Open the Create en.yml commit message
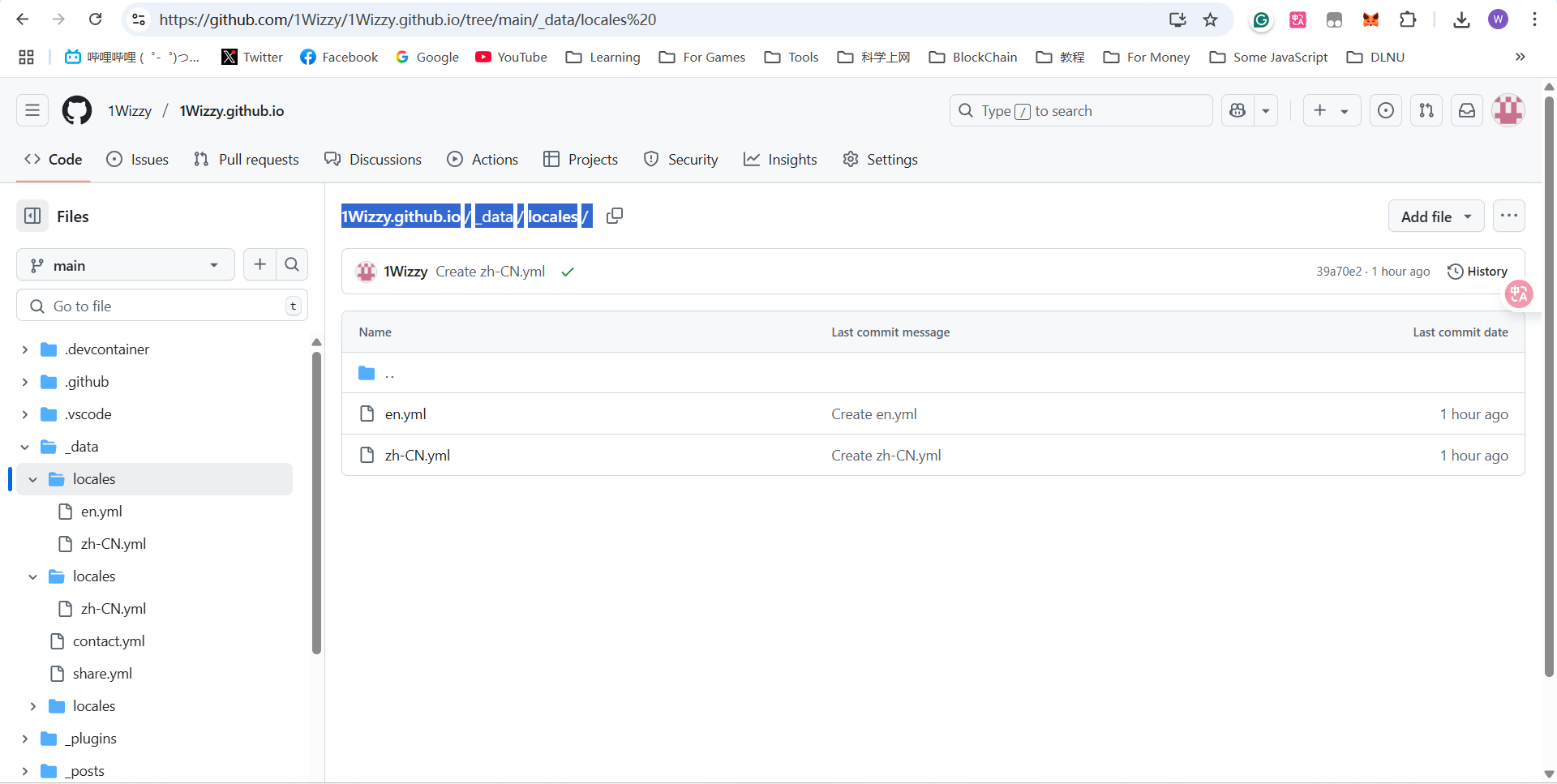1557x784 pixels. point(874,414)
